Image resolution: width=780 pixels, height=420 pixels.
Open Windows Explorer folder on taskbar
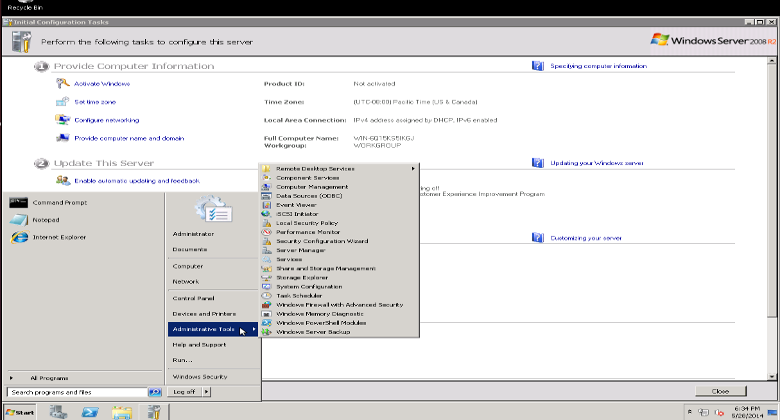tap(122, 412)
